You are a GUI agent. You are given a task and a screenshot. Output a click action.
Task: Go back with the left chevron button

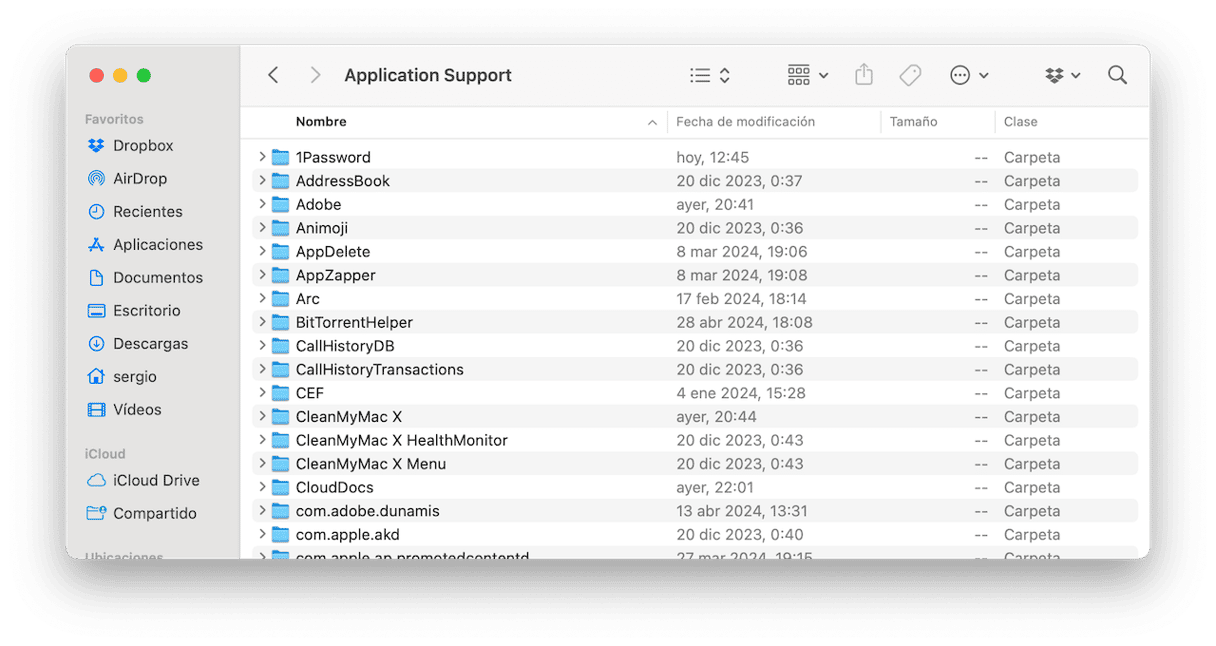[273, 75]
